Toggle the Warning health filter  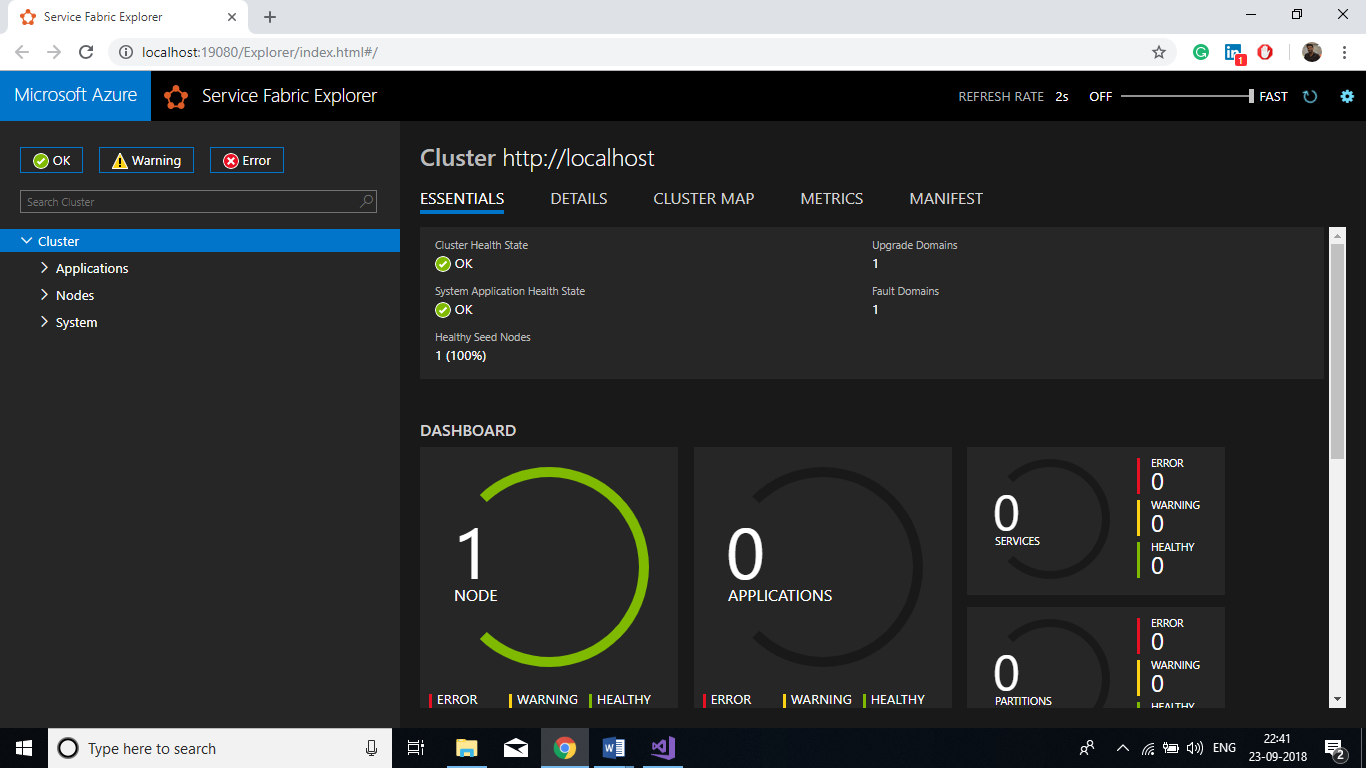146,160
